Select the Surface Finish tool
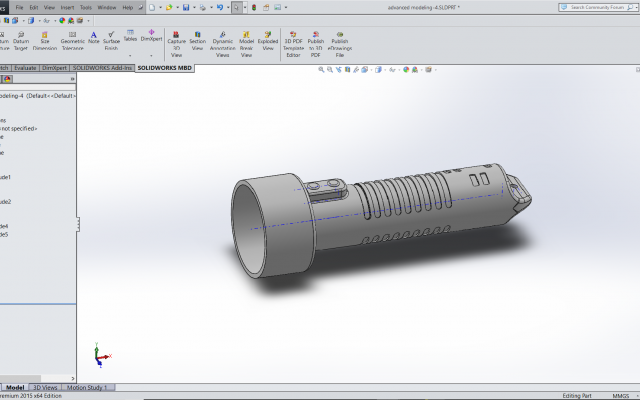This screenshot has width=640, height=400. [x=111, y=41]
